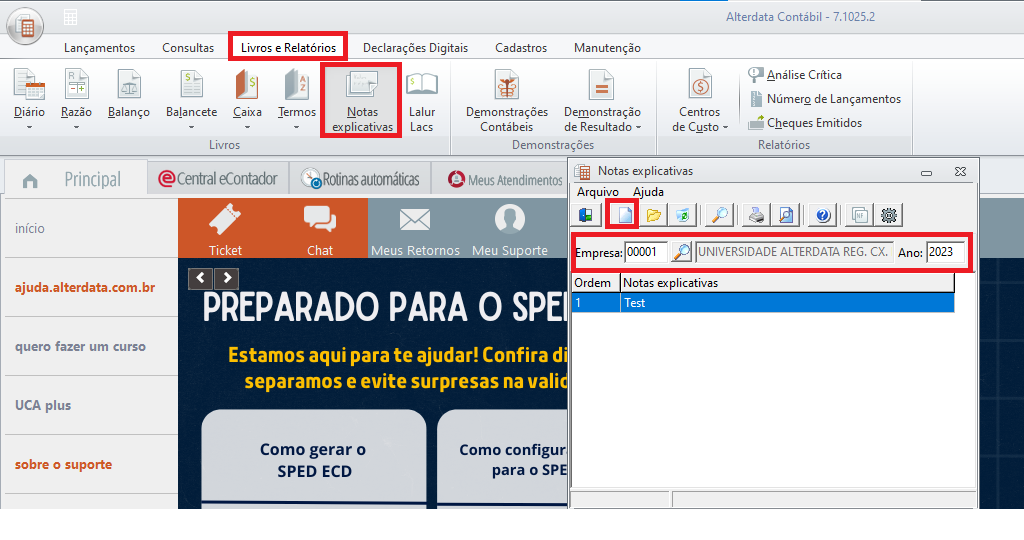This screenshot has height=540, width=1024.
Task: Open the Balanço report icon
Action: click(x=129, y=85)
